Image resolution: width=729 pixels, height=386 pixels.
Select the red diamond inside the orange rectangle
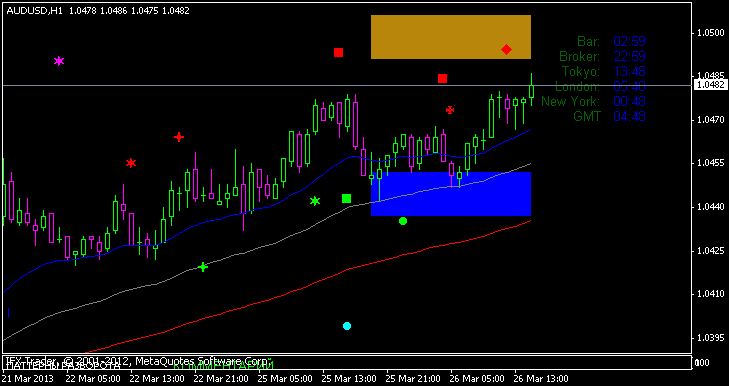click(506, 49)
